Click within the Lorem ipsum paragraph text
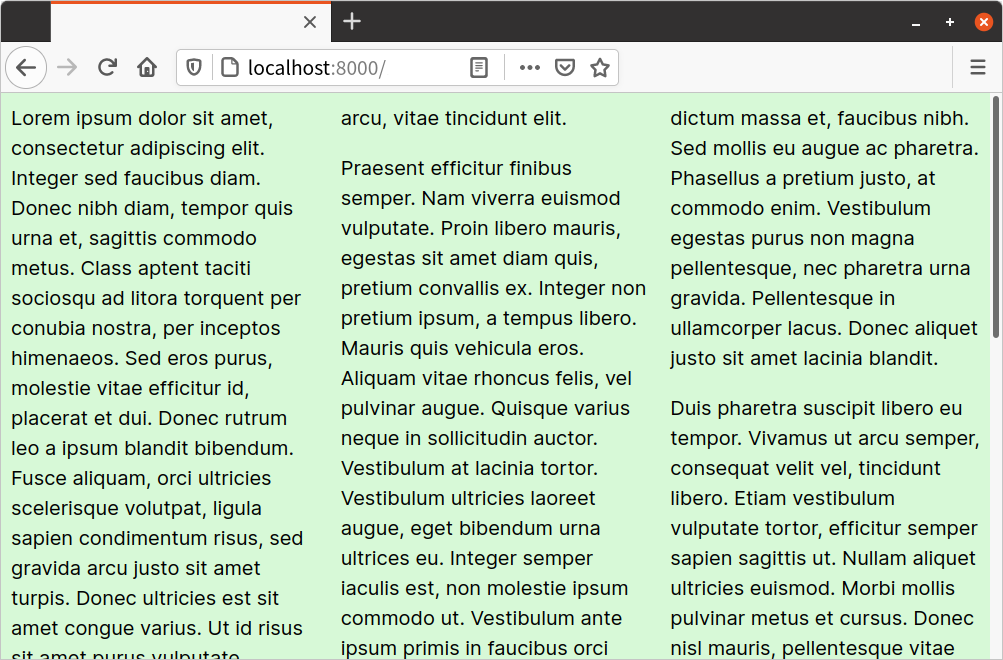 pos(150,300)
